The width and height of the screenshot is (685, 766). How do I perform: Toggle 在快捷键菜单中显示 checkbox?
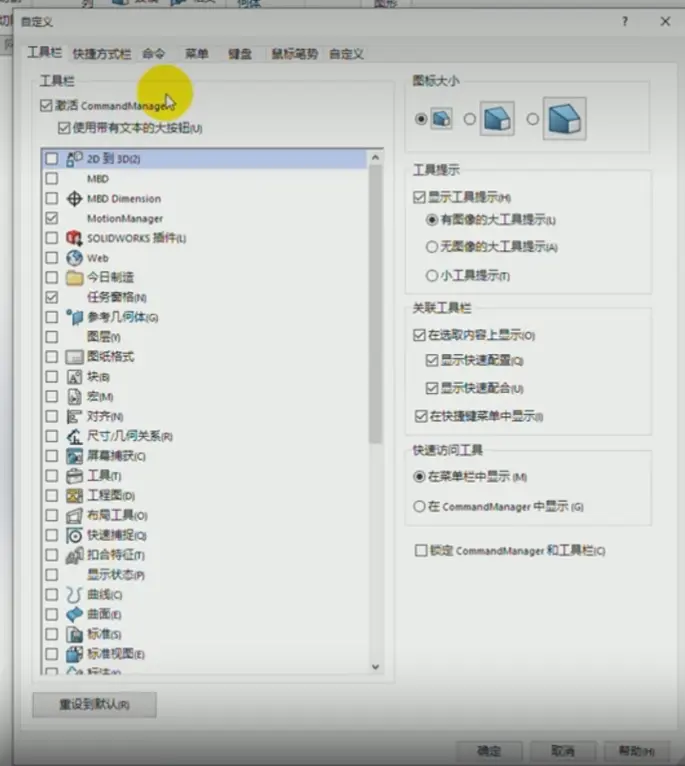pos(421,416)
